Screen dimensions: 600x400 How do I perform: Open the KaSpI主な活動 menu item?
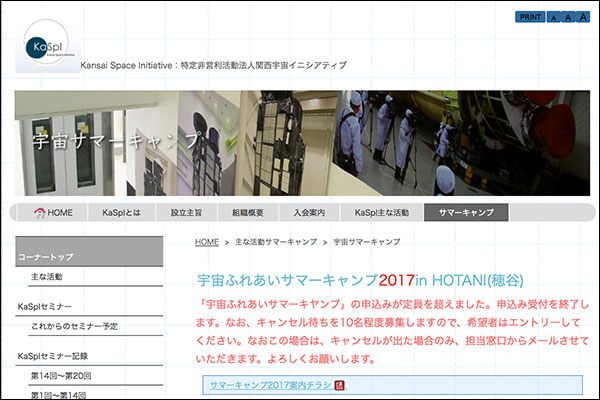coord(382,212)
